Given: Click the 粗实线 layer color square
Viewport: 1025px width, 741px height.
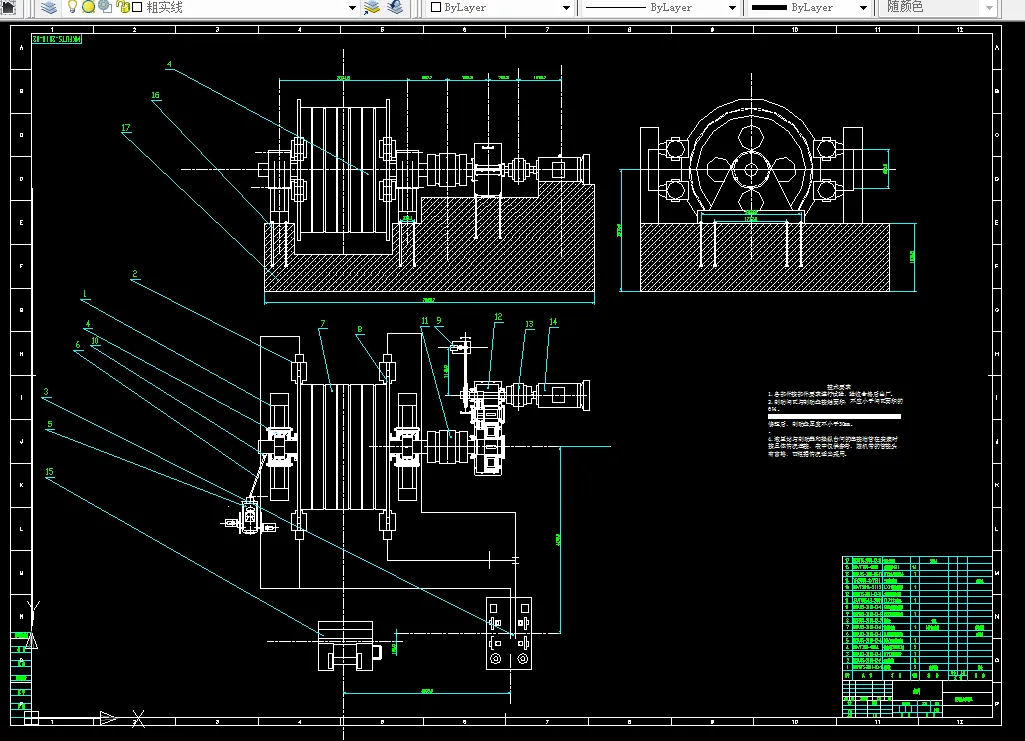Looking at the screenshot, I should point(137,7).
